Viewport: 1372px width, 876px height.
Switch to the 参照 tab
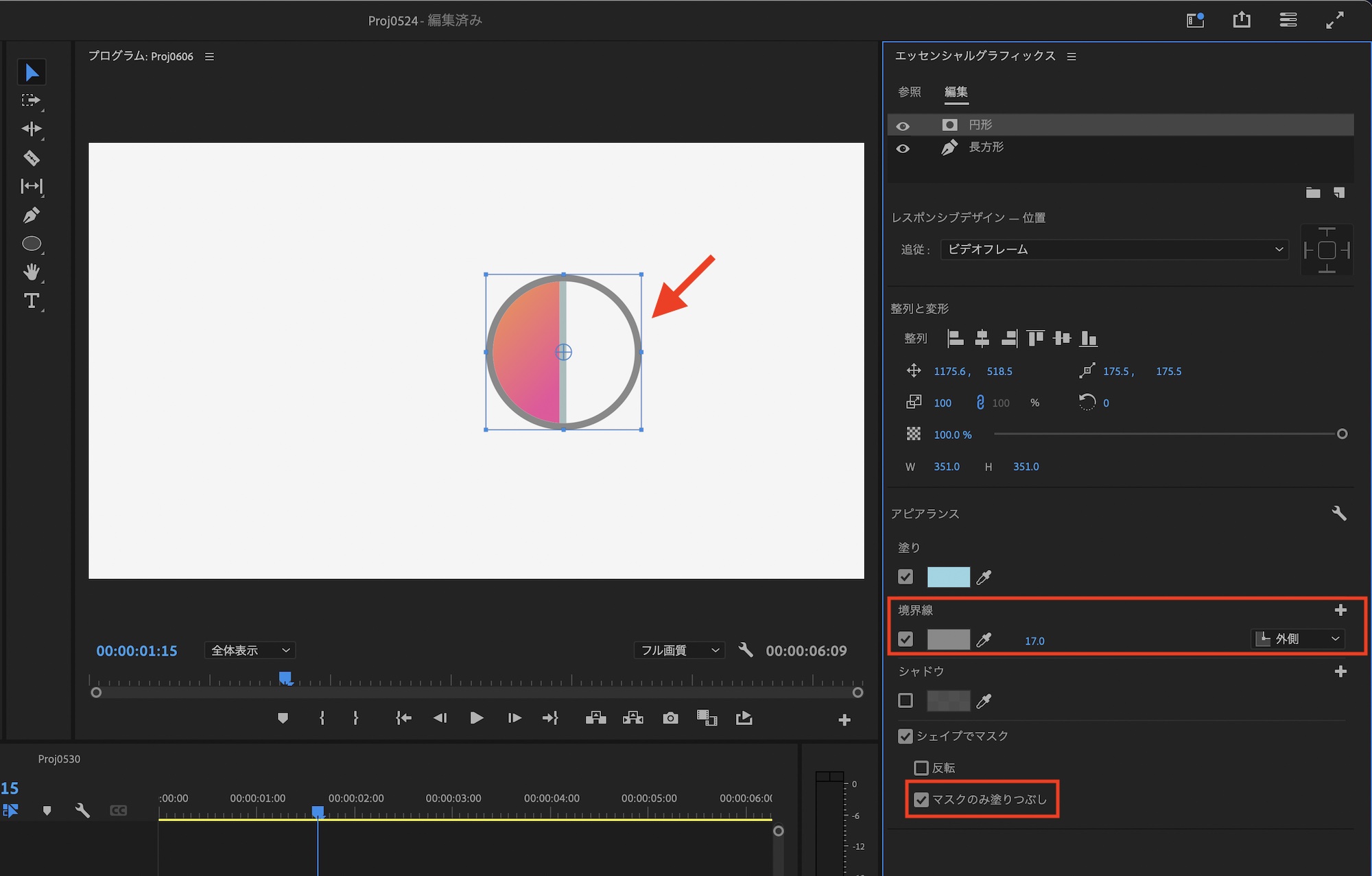[x=910, y=92]
